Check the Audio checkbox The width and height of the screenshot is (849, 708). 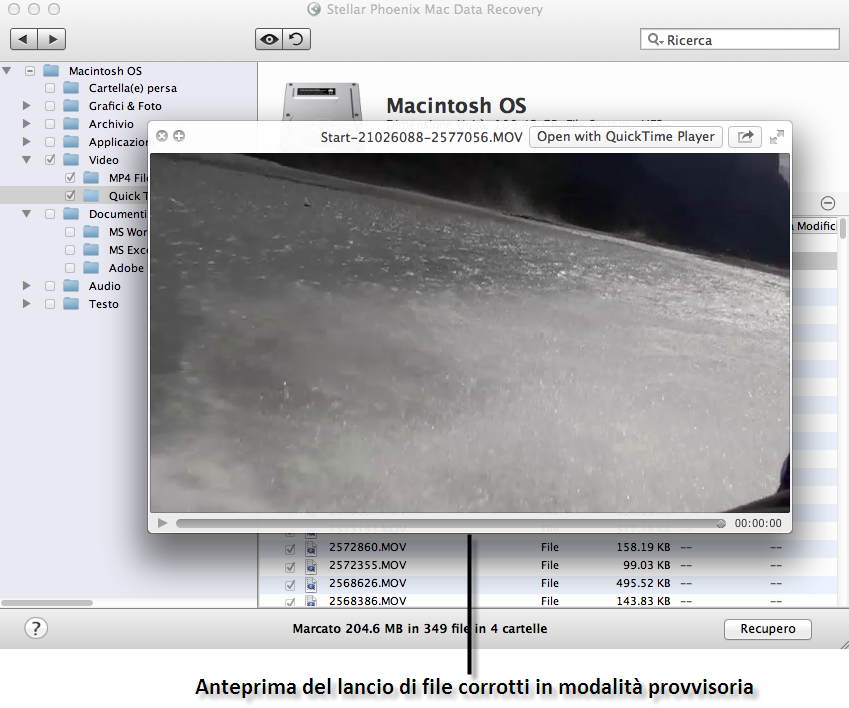pyautogui.click(x=50, y=286)
